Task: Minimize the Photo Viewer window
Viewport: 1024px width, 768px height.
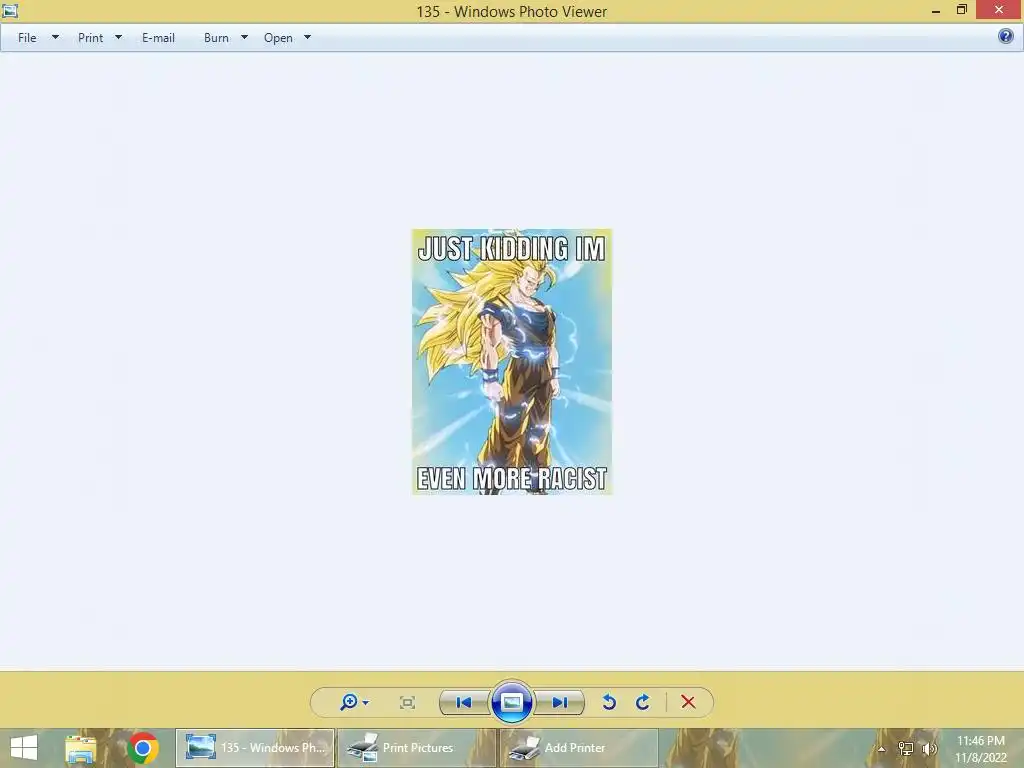Action: click(x=936, y=10)
